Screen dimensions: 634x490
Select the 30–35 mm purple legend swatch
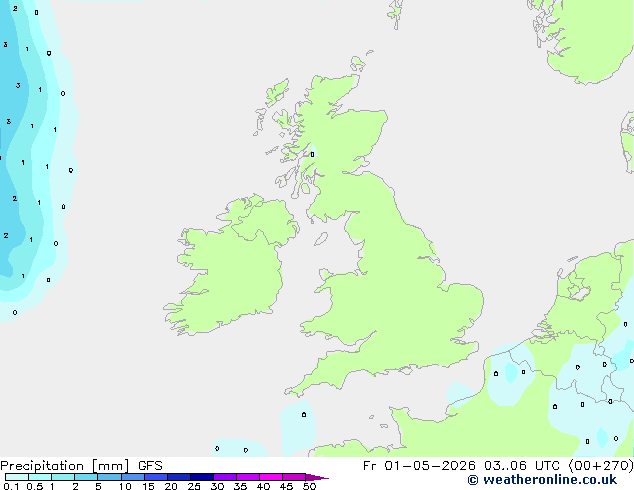(225, 477)
